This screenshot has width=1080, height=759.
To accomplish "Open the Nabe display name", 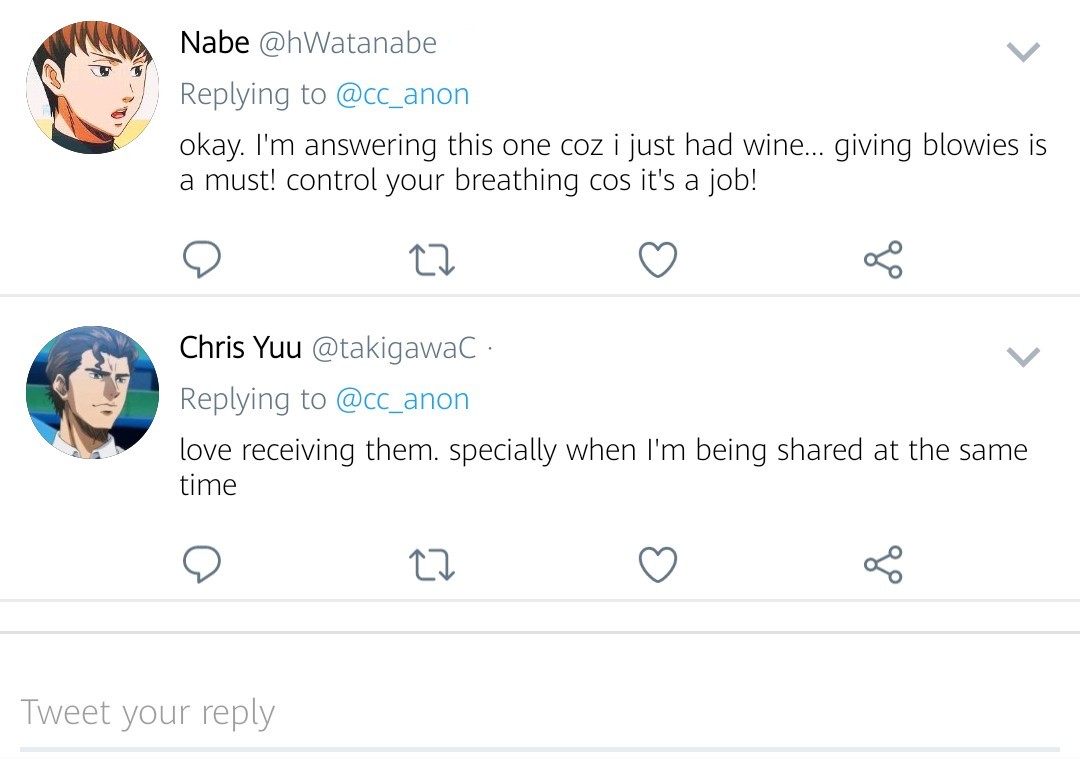I will (214, 43).
